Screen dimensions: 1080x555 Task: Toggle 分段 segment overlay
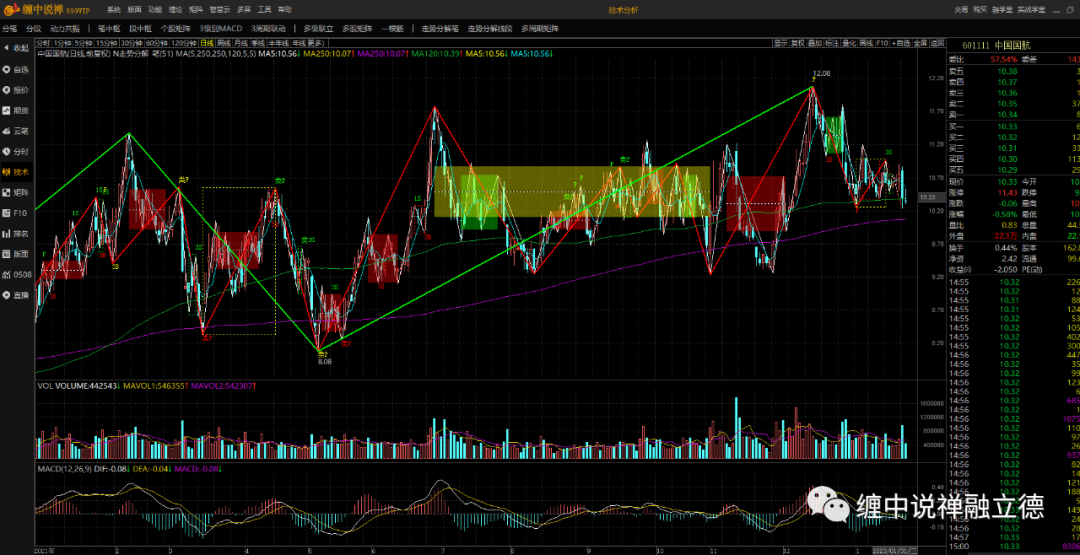click(x=33, y=29)
